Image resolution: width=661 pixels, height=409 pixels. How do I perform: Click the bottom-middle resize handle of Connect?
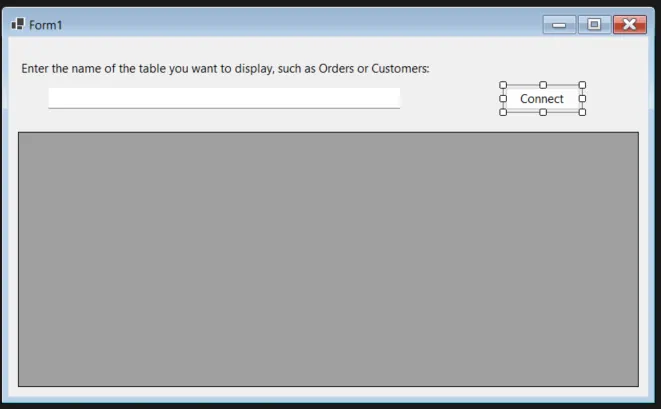pyautogui.click(x=543, y=112)
